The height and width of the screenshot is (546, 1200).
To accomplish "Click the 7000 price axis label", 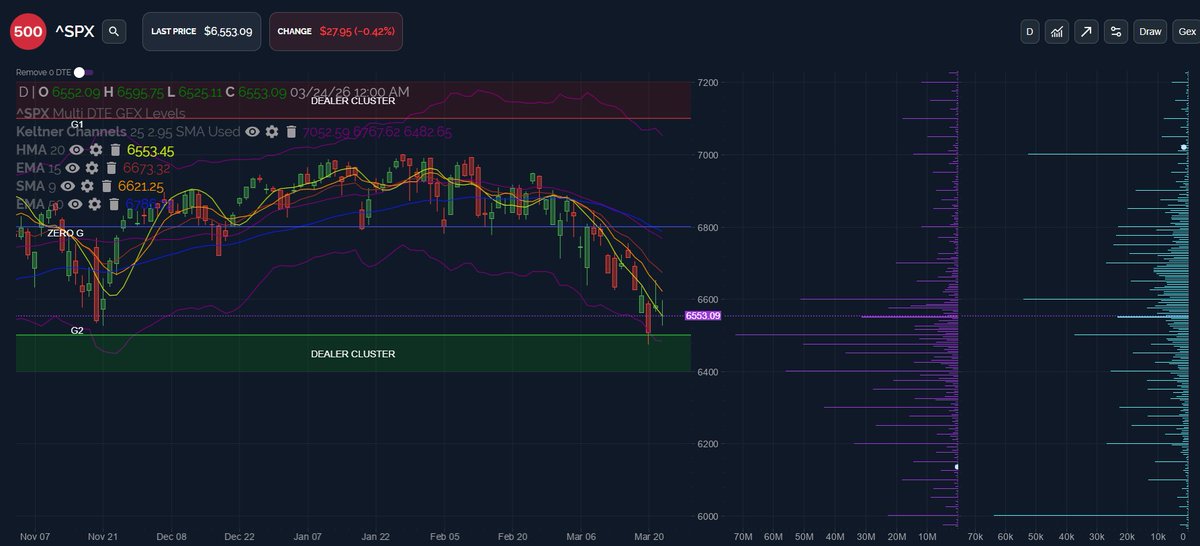I will (x=708, y=155).
